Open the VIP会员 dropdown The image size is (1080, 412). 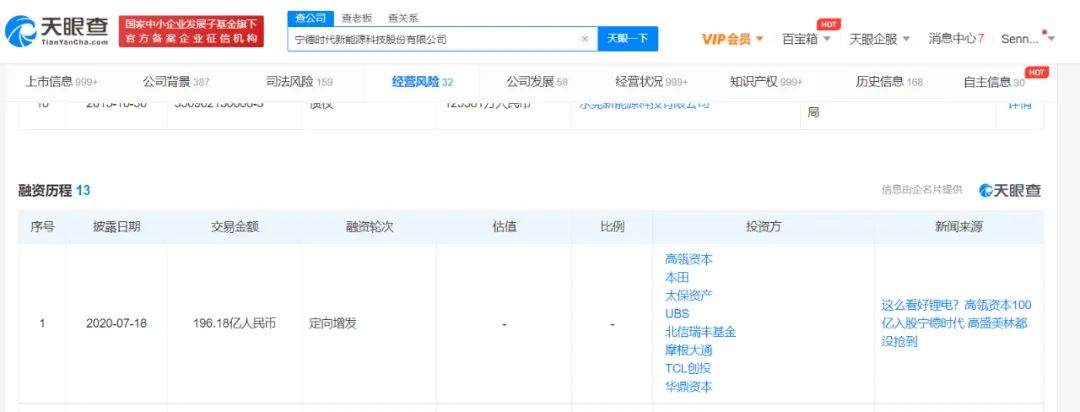pos(733,39)
